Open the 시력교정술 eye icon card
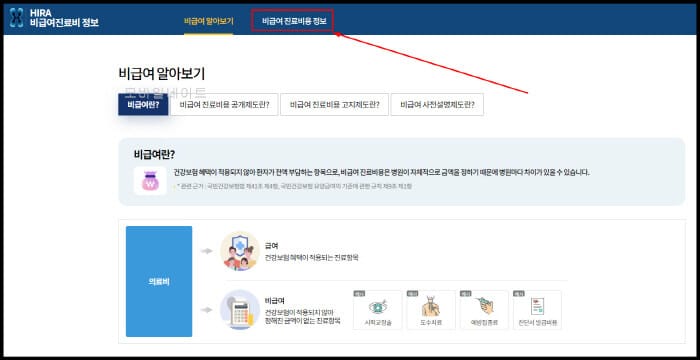The image size is (700, 360). 377,310
